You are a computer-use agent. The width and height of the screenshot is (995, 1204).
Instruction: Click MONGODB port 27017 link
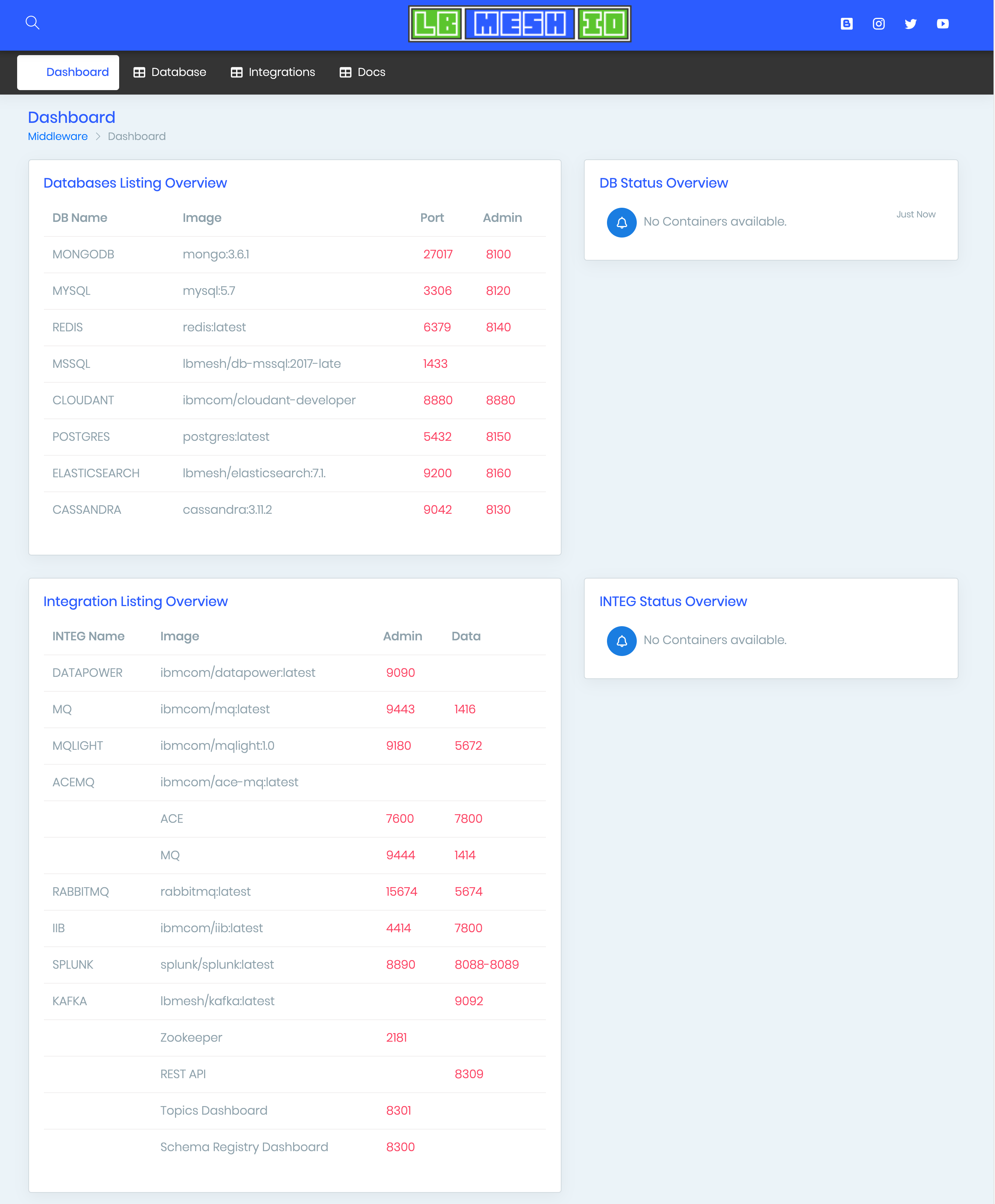(438, 254)
